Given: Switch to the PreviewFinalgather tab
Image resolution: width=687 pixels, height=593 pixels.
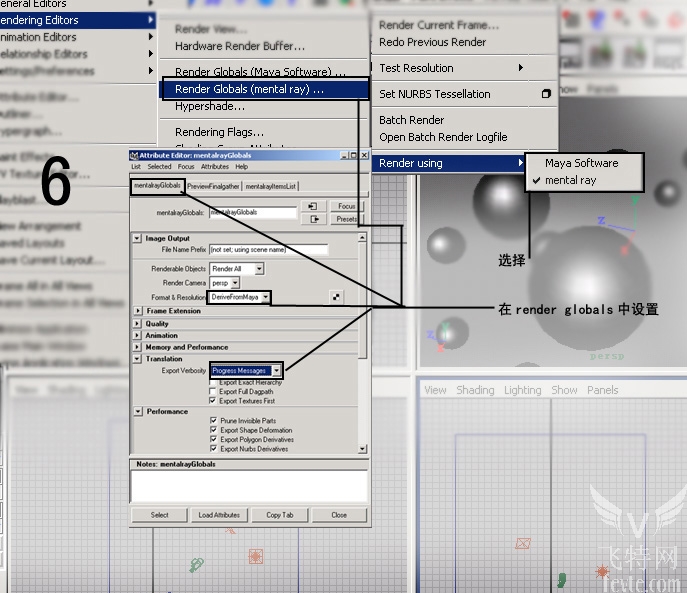Looking at the screenshot, I should pos(213,186).
